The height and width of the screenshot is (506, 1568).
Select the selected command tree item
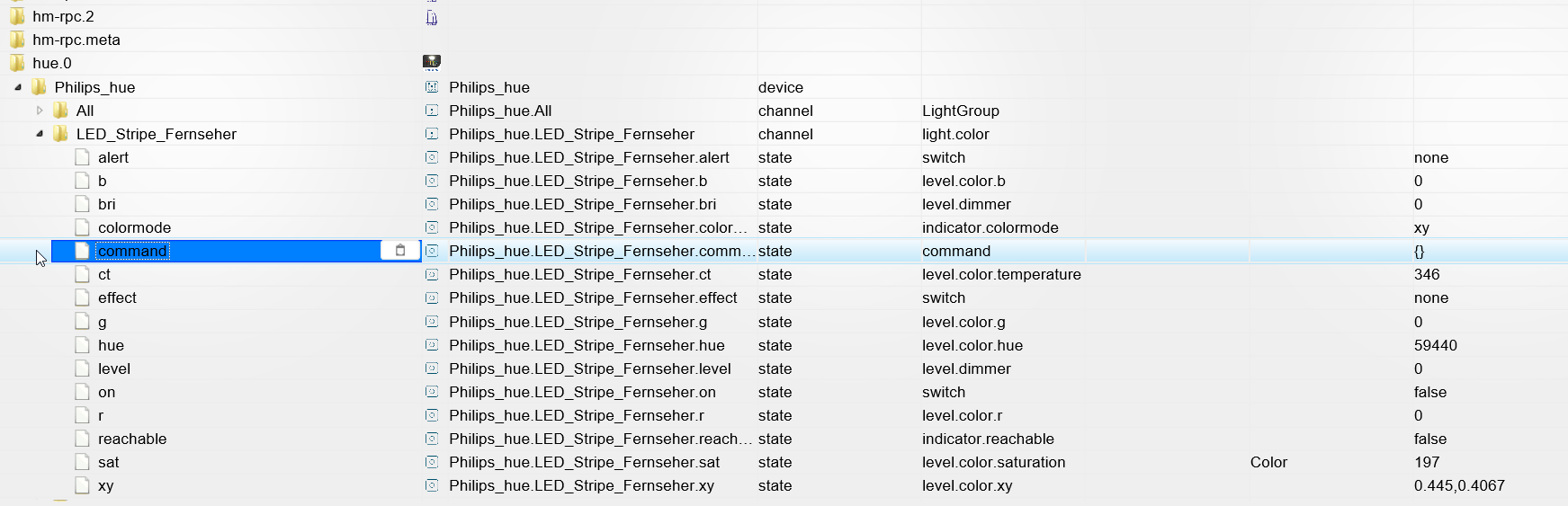point(133,251)
